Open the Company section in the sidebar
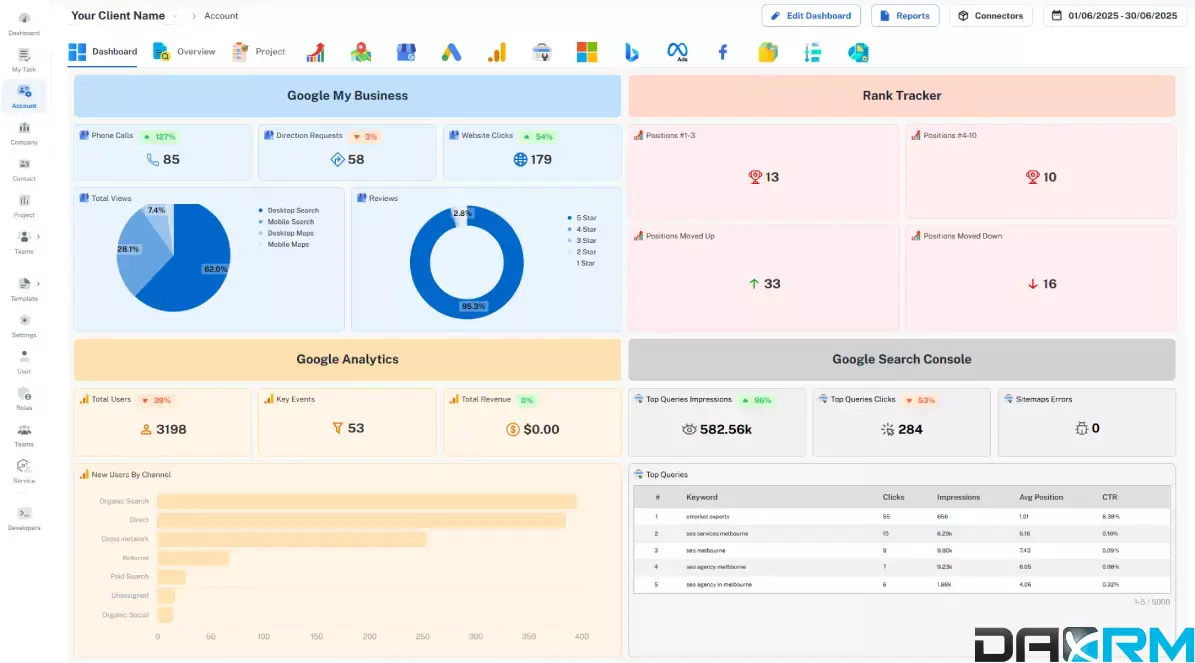Image resolution: width=1195 pixels, height=663 pixels. 23,132
